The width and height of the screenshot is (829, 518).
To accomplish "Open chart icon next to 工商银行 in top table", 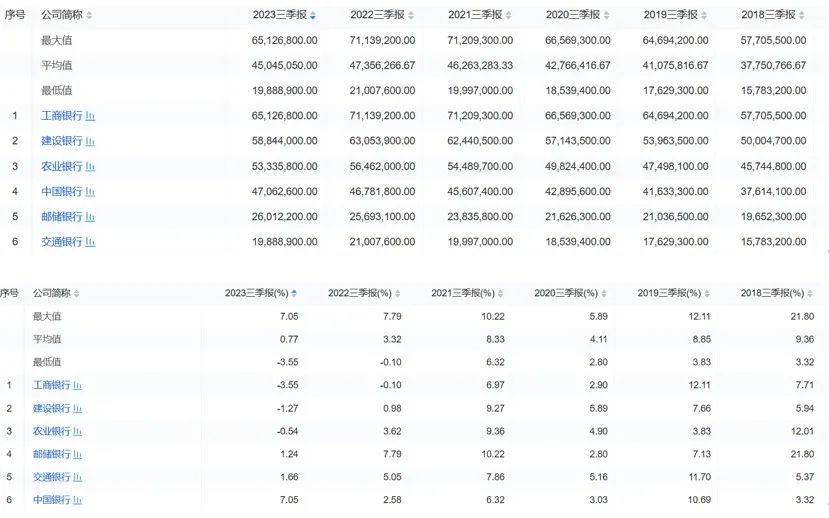I will coord(90,116).
